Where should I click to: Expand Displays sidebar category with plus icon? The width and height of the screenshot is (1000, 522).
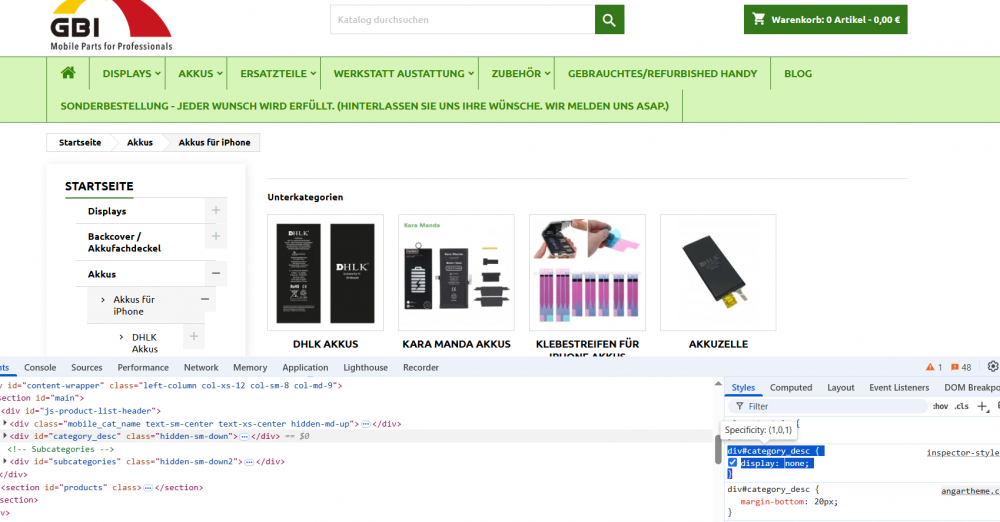pos(216,210)
